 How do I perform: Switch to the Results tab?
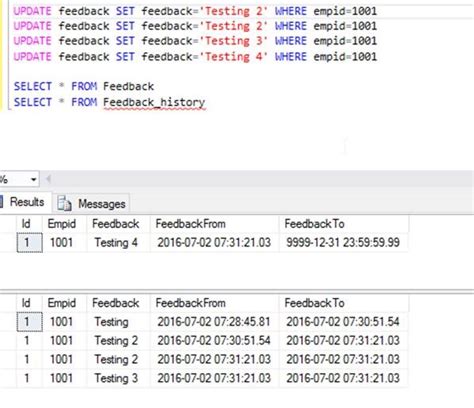point(26,202)
